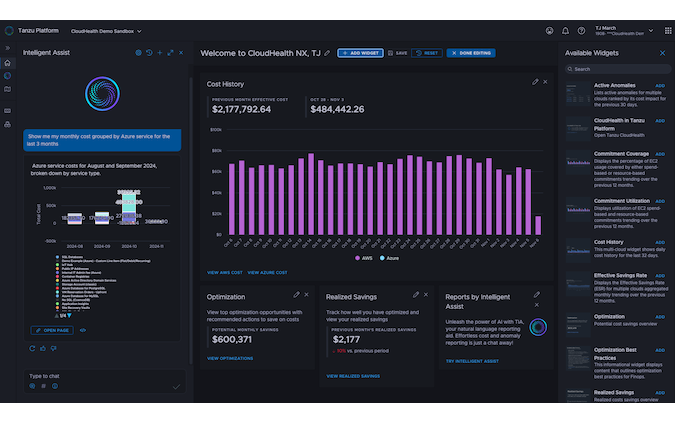The height and width of the screenshot is (424, 675).
Task: Open VIEW AZURE COST link
Action: (267, 272)
